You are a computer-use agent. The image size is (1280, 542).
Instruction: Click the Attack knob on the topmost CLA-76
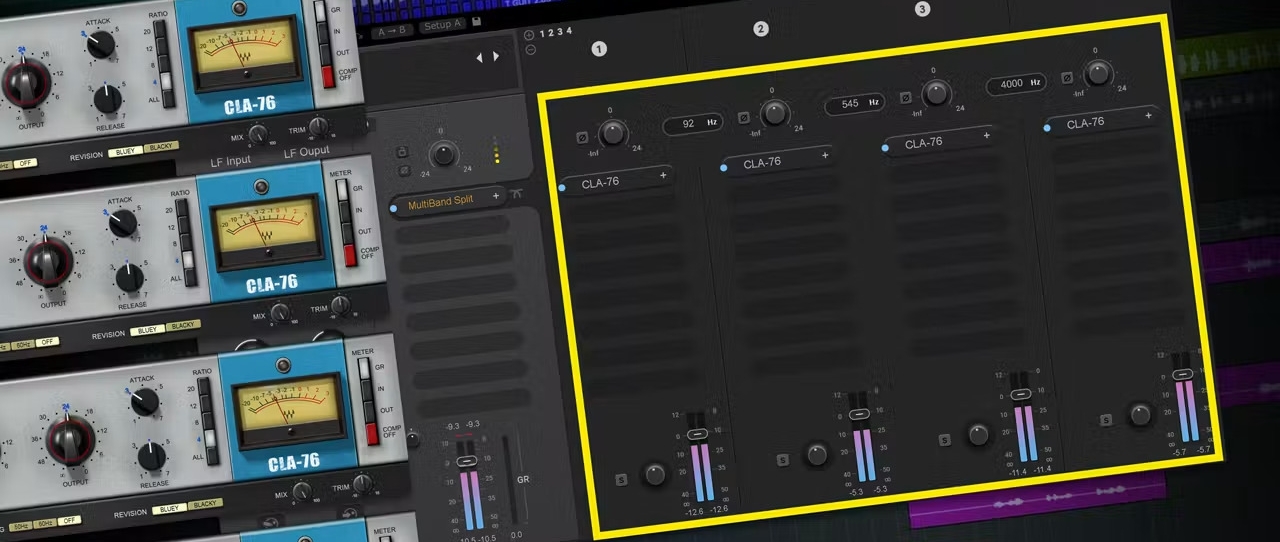[x=100, y=43]
